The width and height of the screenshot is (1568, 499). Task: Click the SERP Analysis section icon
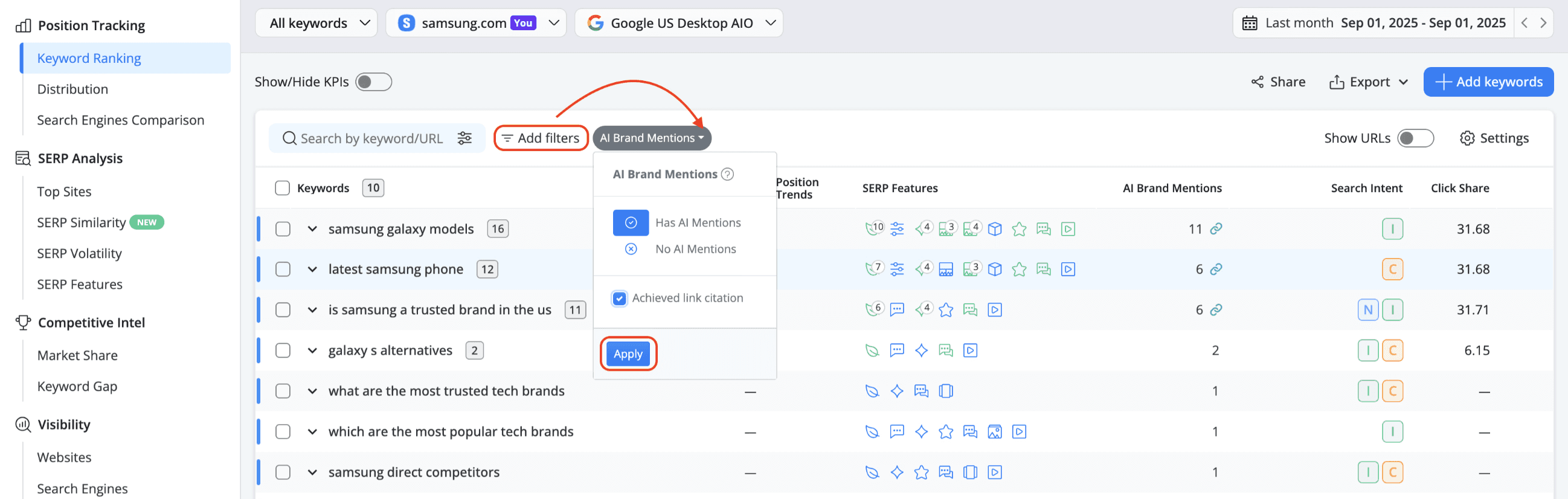[23, 158]
